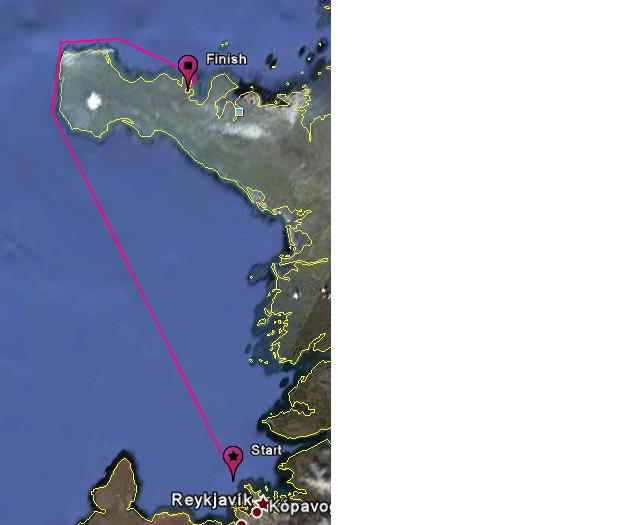Click the Kópavogur city label

point(300,507)
